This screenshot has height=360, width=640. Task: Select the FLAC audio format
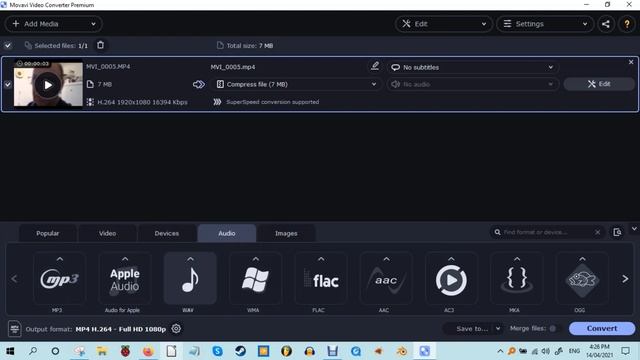(321, 279)
